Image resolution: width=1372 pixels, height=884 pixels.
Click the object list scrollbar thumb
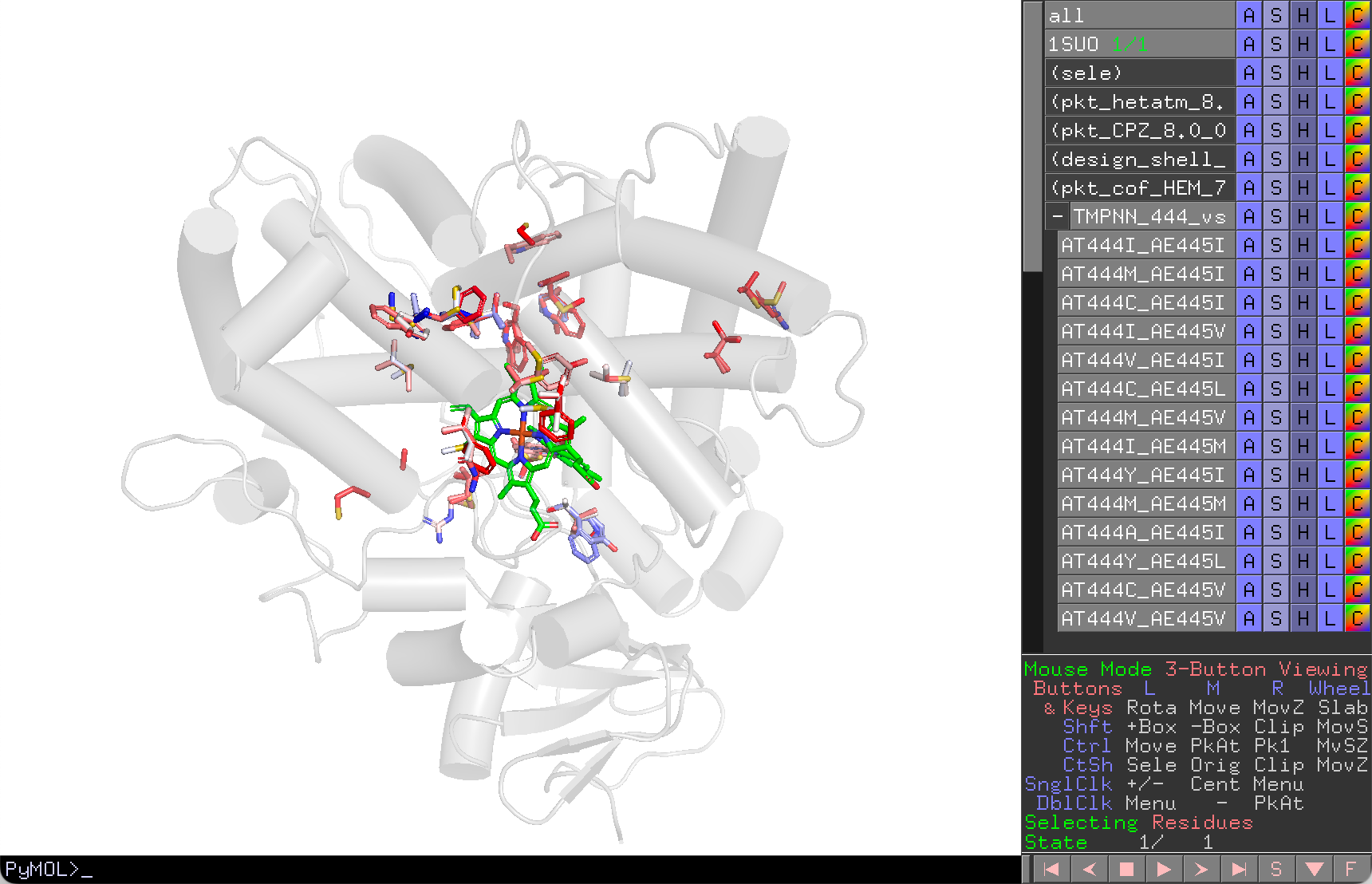coord(1033,136)
